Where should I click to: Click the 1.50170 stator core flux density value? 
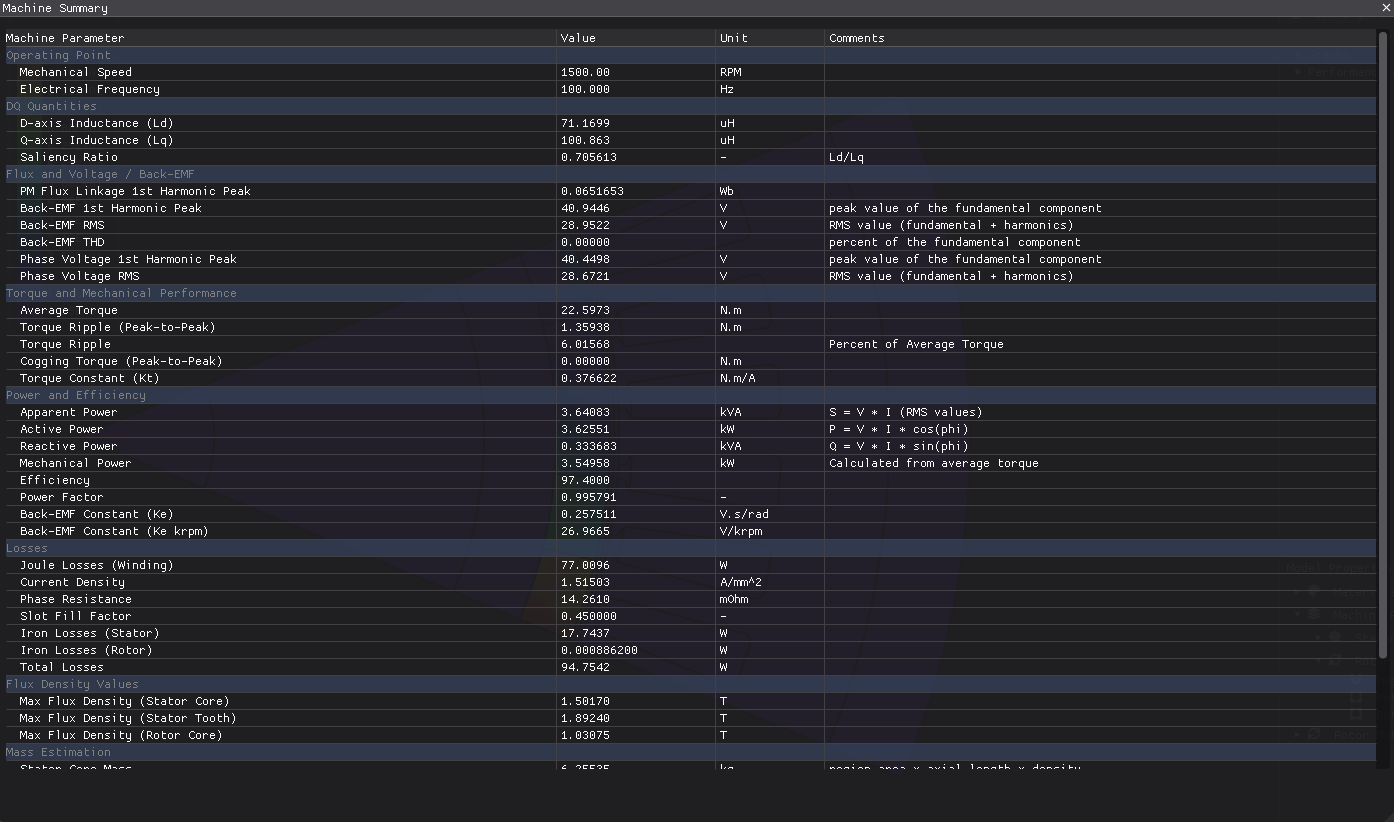point(585,701)
